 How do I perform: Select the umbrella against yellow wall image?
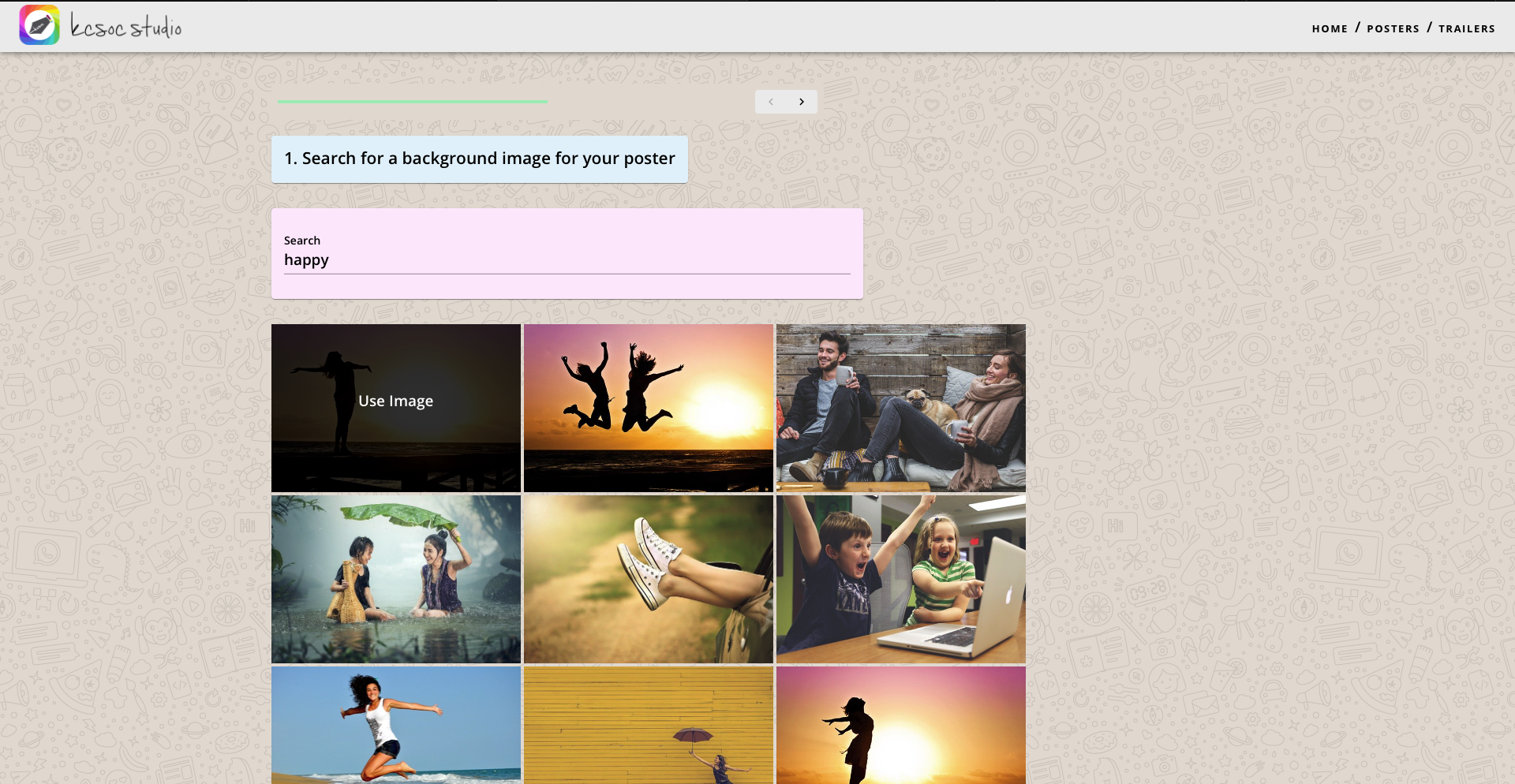[649, 725]
